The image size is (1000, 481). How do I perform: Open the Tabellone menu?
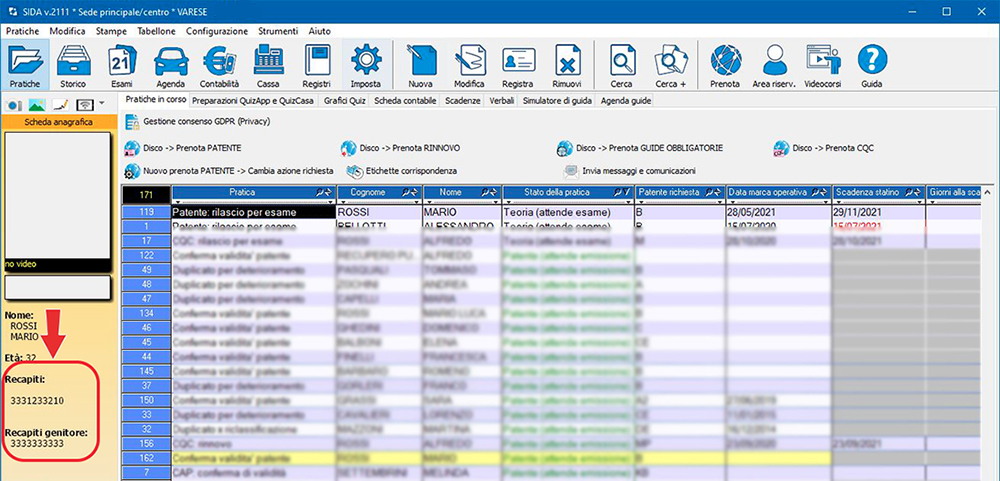coord(156,31)
